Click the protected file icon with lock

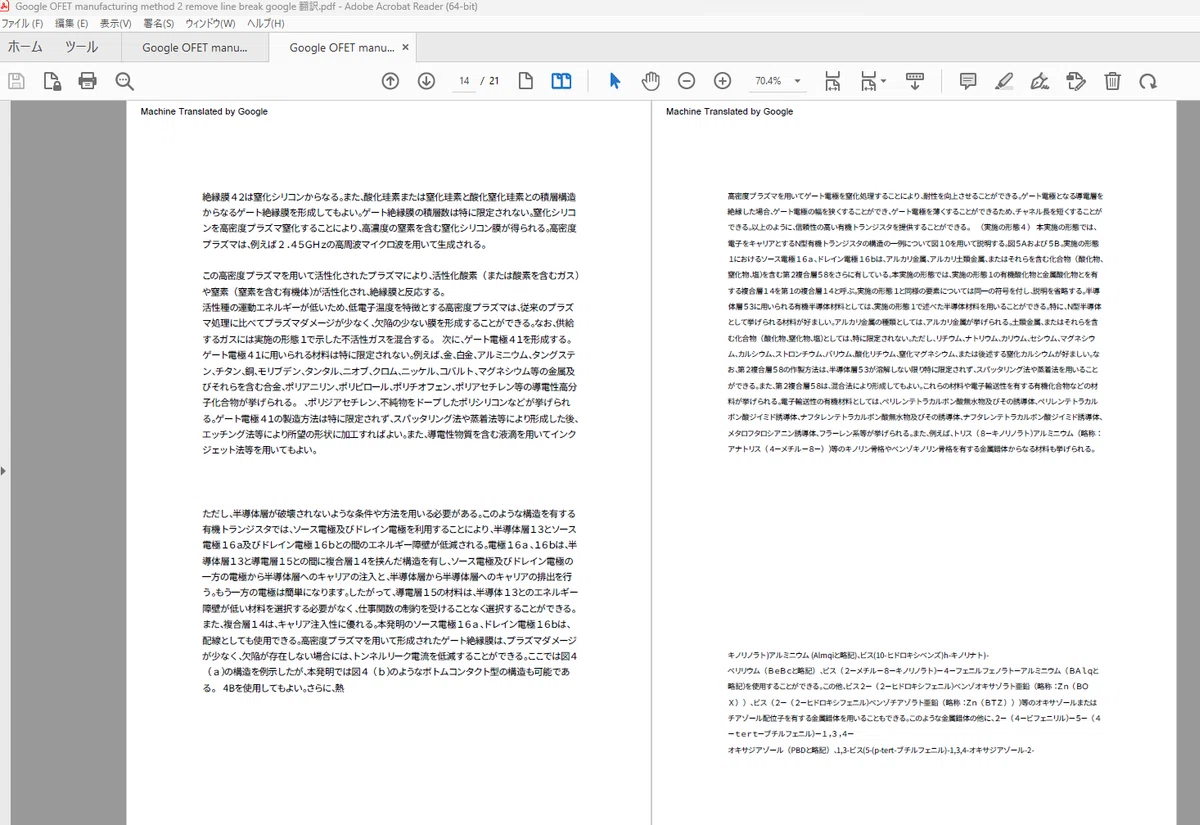pyautogui.click(x=51, y=81)
